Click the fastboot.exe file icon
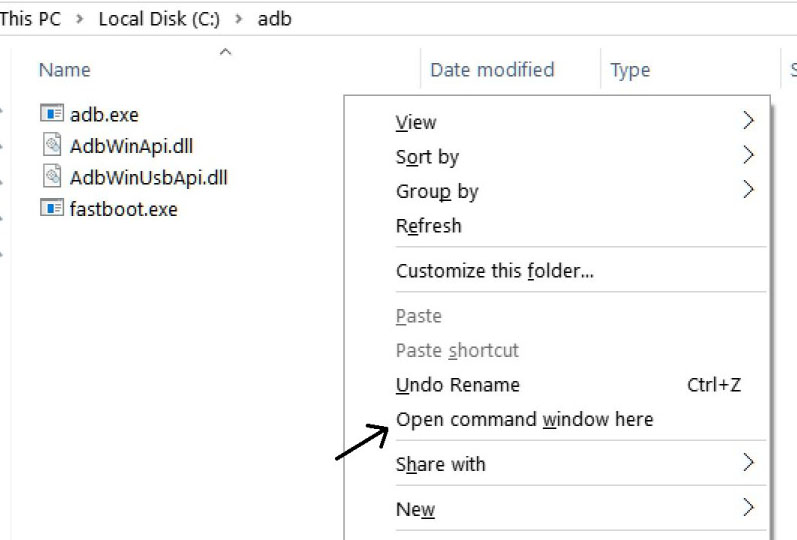Image resolution: width=797 pixels, height=540 pixels. point(51,209)
